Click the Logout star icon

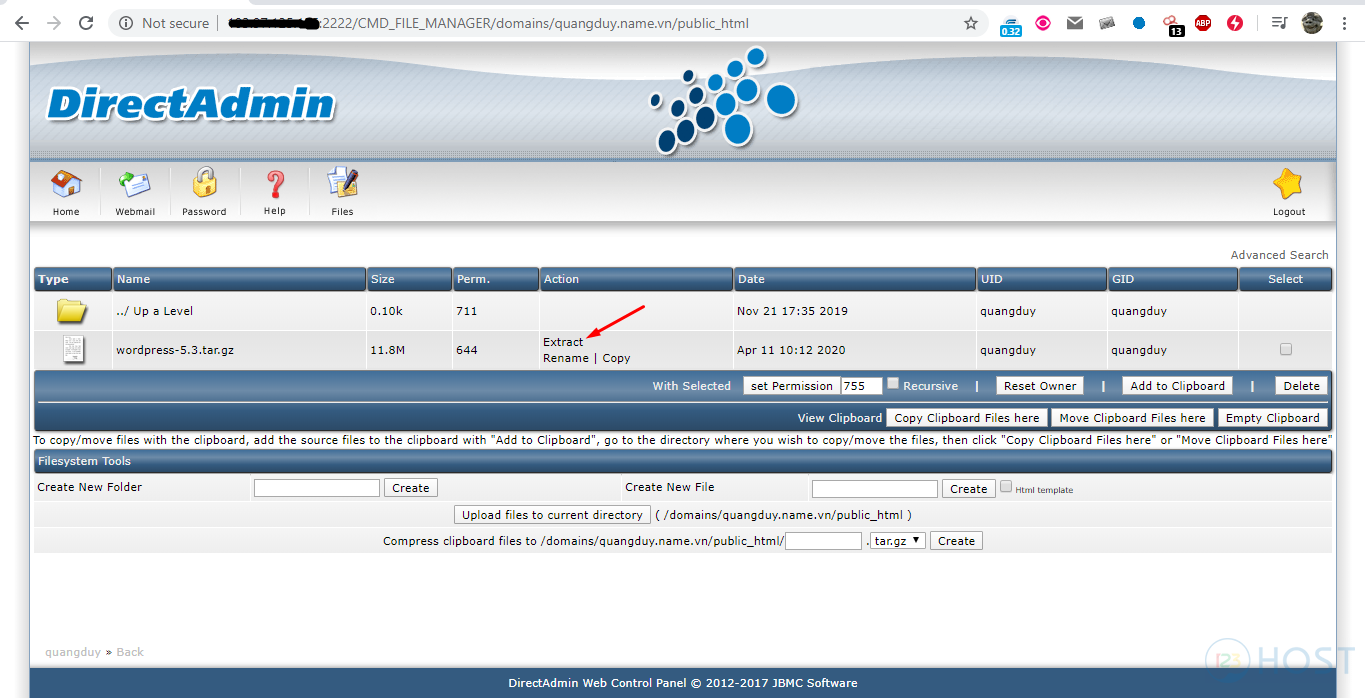pos(1288,185)
